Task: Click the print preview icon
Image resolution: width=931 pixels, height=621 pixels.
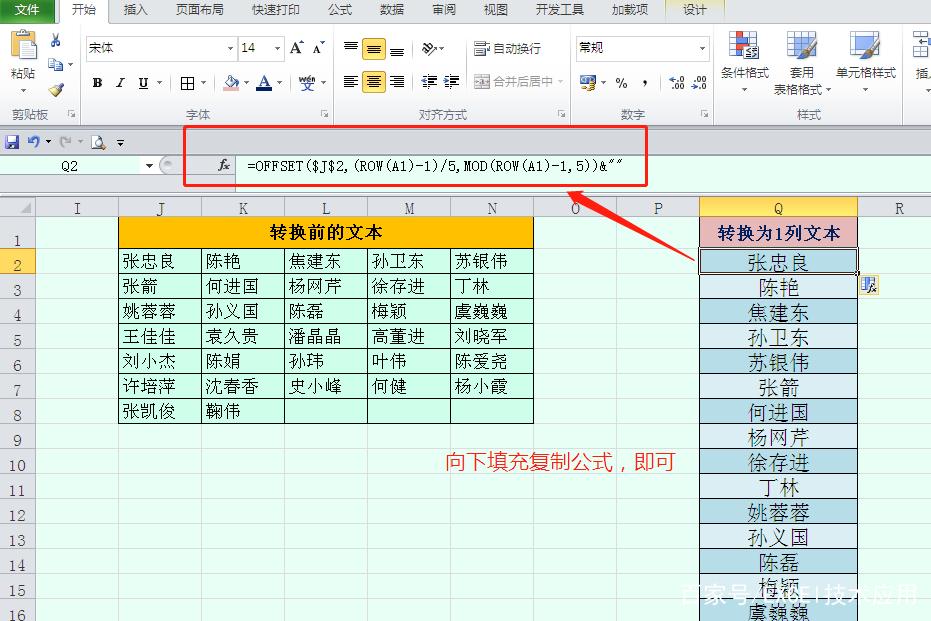Action: coord(98,142)
